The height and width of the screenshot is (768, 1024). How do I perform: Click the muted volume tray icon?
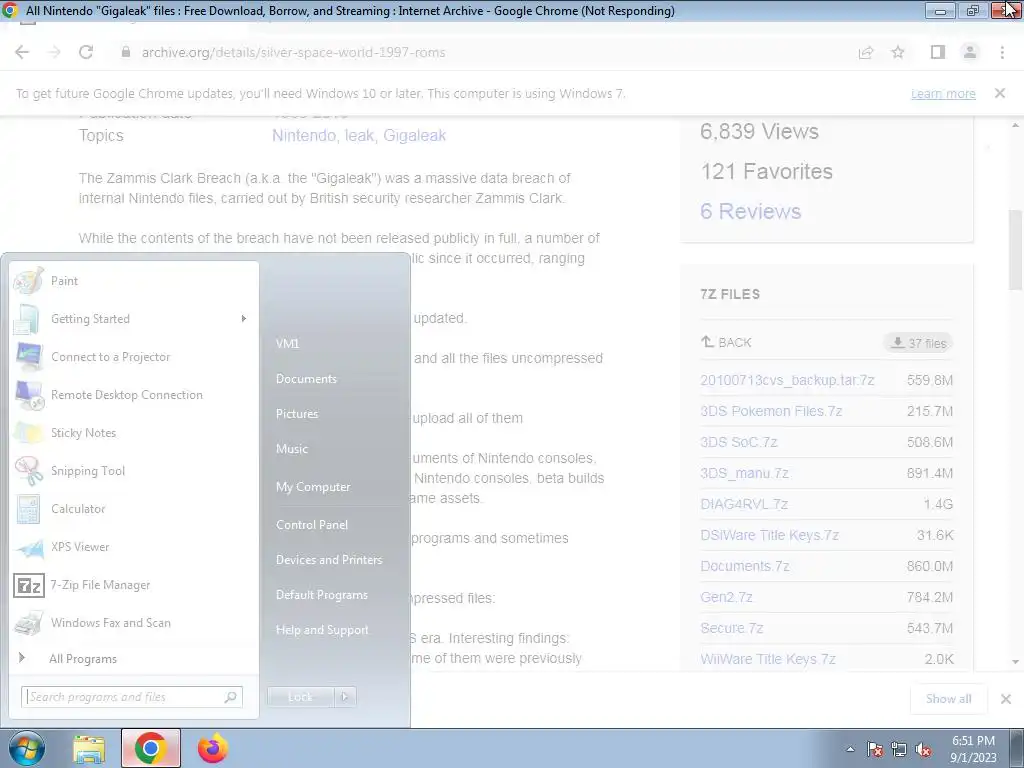(923, 749)
